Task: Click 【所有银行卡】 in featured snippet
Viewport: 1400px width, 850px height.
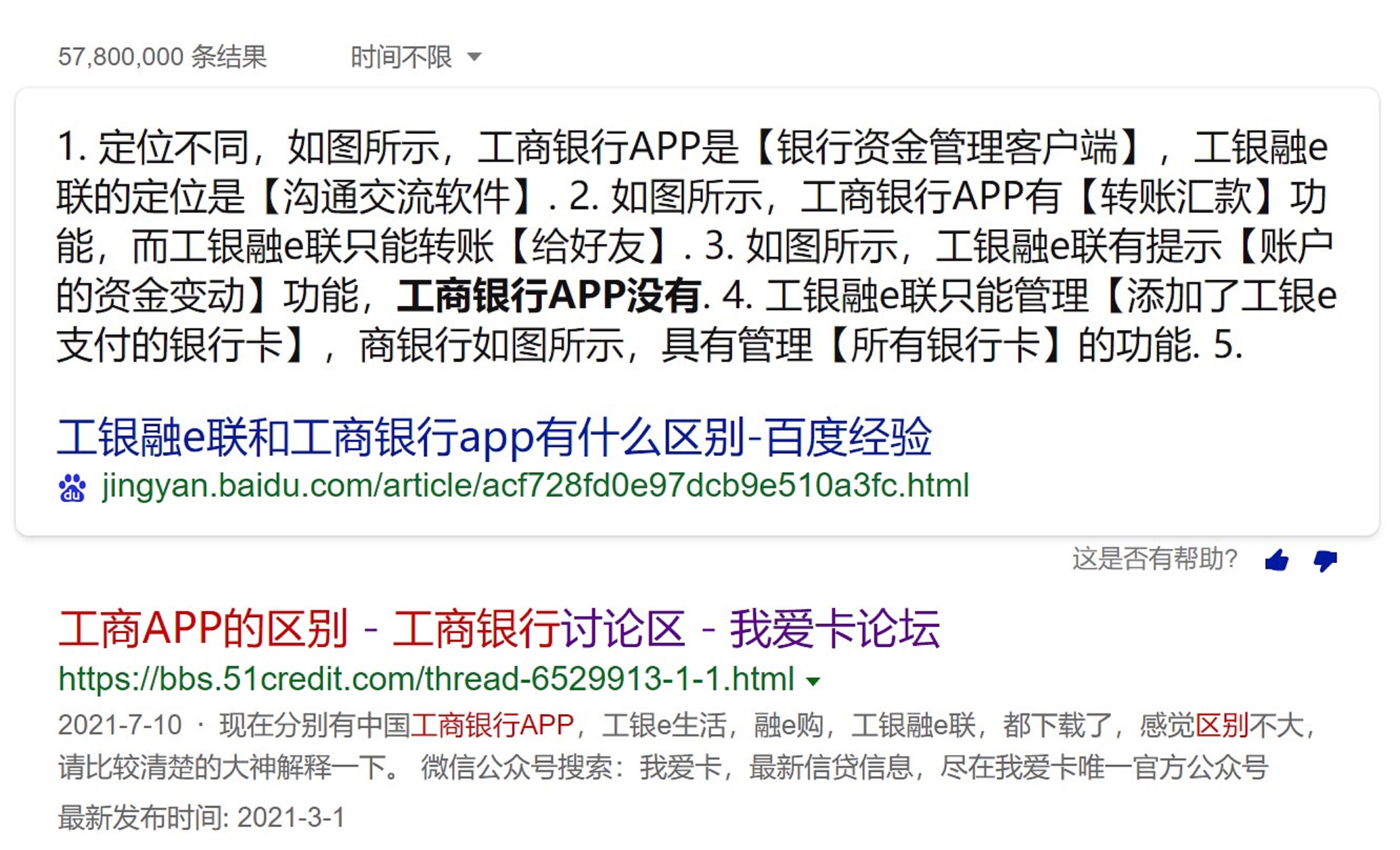Action: (x=946, y=345)
